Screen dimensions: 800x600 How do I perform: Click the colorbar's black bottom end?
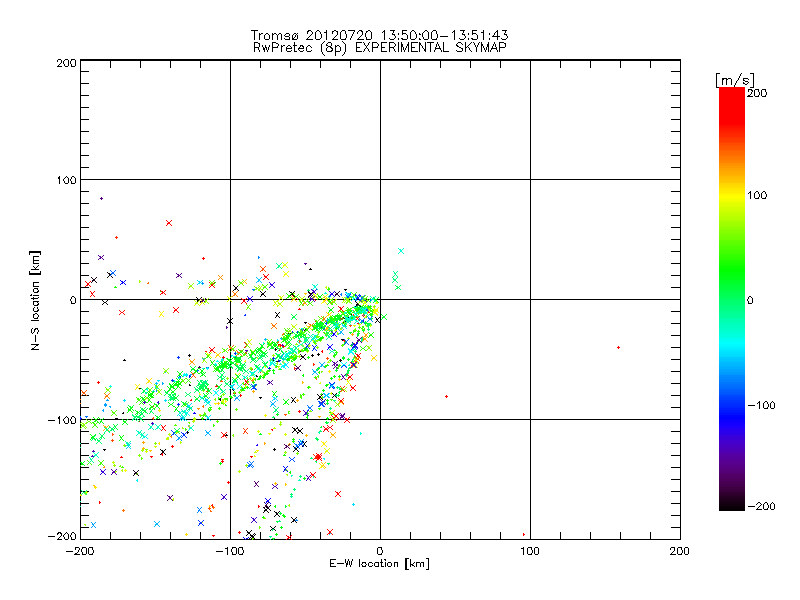[732, 503]
